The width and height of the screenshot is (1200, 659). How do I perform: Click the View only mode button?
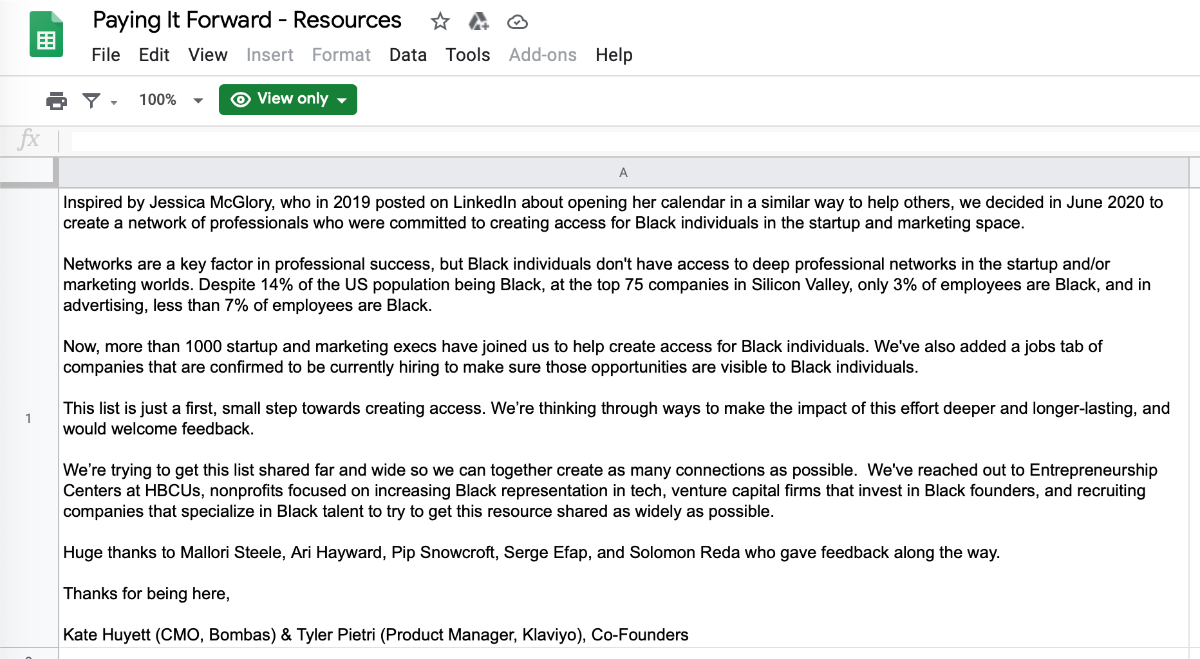(288, 99)
